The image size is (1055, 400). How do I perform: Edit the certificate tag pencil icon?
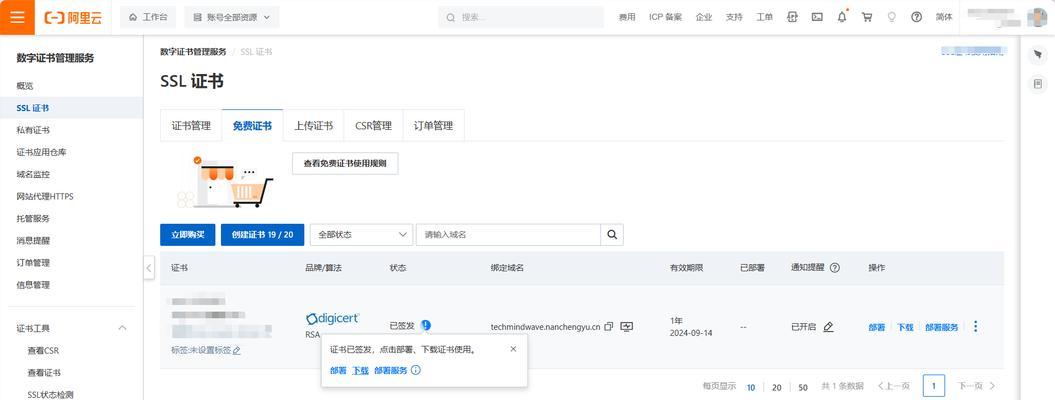click(x=237, y=350)
